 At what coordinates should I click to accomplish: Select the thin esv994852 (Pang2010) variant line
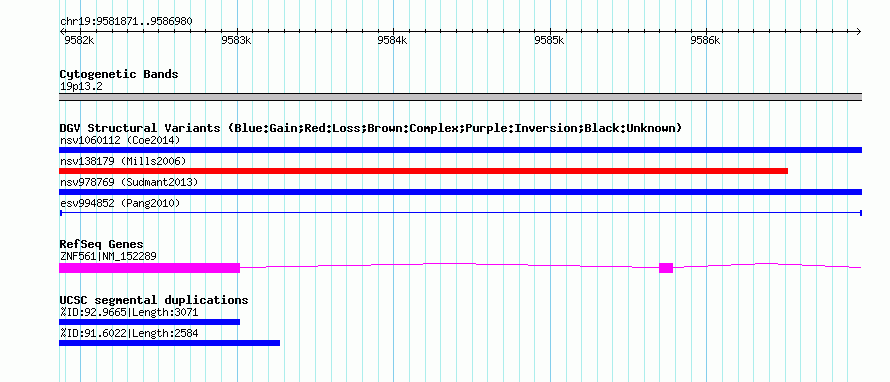[460, 213]
